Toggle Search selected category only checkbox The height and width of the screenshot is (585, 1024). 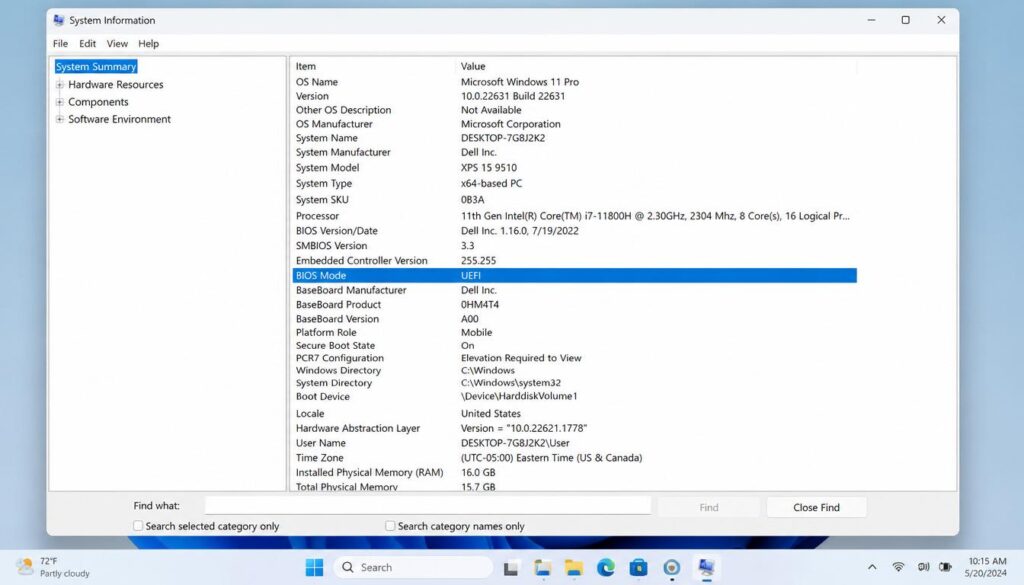point(138,526)
